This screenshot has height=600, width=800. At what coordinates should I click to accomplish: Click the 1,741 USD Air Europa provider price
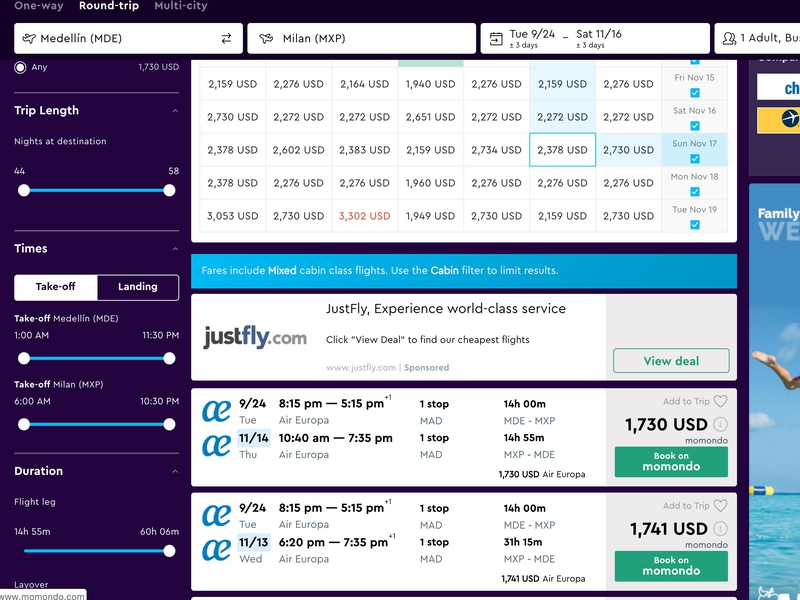click(x=543, y=579)
